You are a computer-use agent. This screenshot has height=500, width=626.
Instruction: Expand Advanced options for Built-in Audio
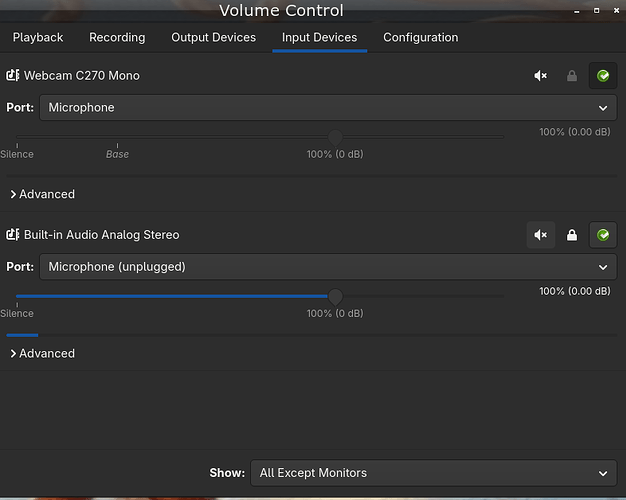[42, 353]
